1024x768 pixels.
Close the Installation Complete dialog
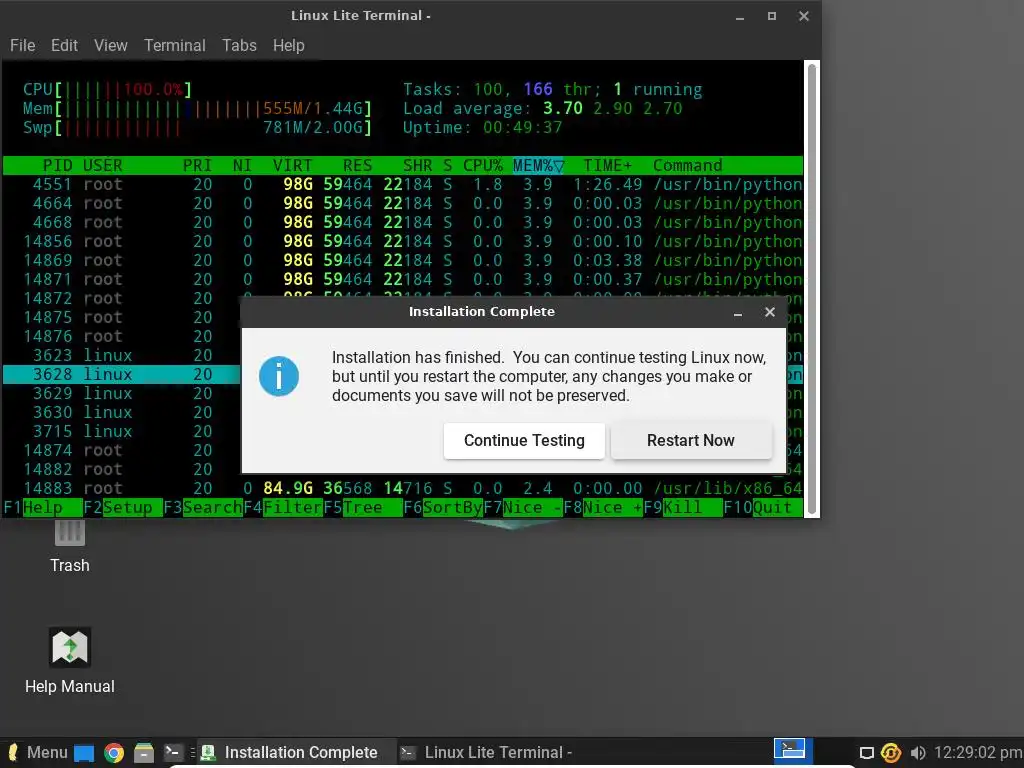click(x=770, y=312)
